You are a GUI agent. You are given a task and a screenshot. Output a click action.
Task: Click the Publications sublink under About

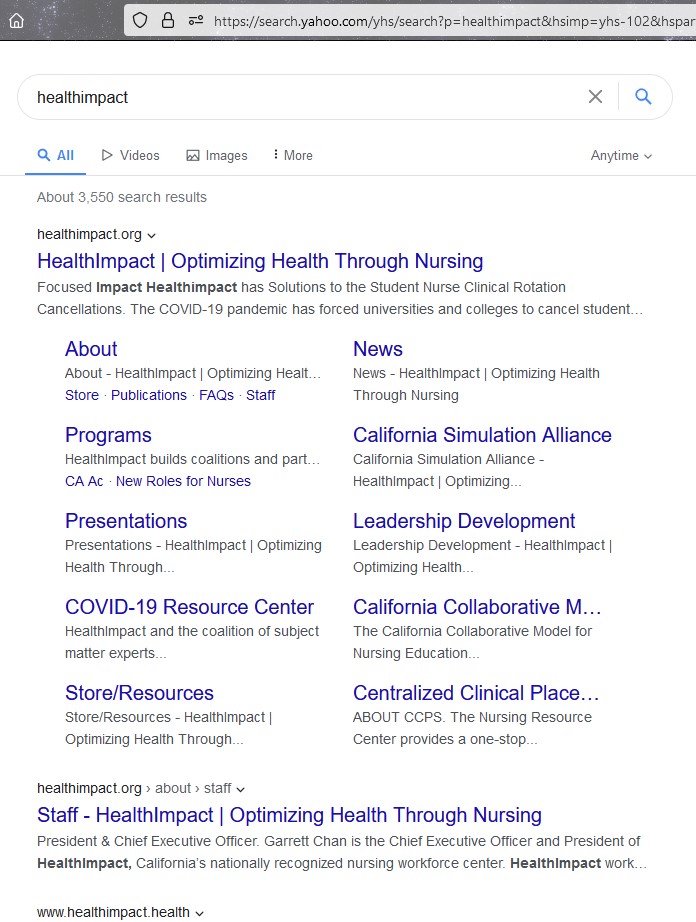149,395
